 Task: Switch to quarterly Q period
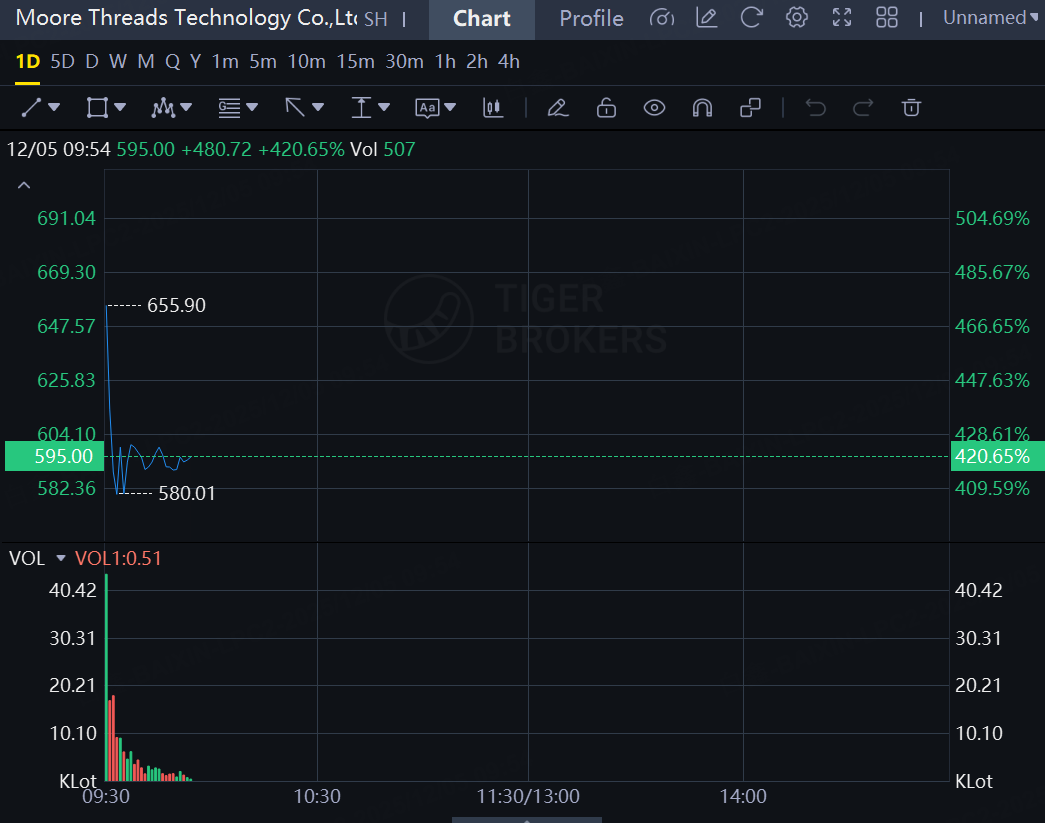pyautogui.click(x=173, y=62)
